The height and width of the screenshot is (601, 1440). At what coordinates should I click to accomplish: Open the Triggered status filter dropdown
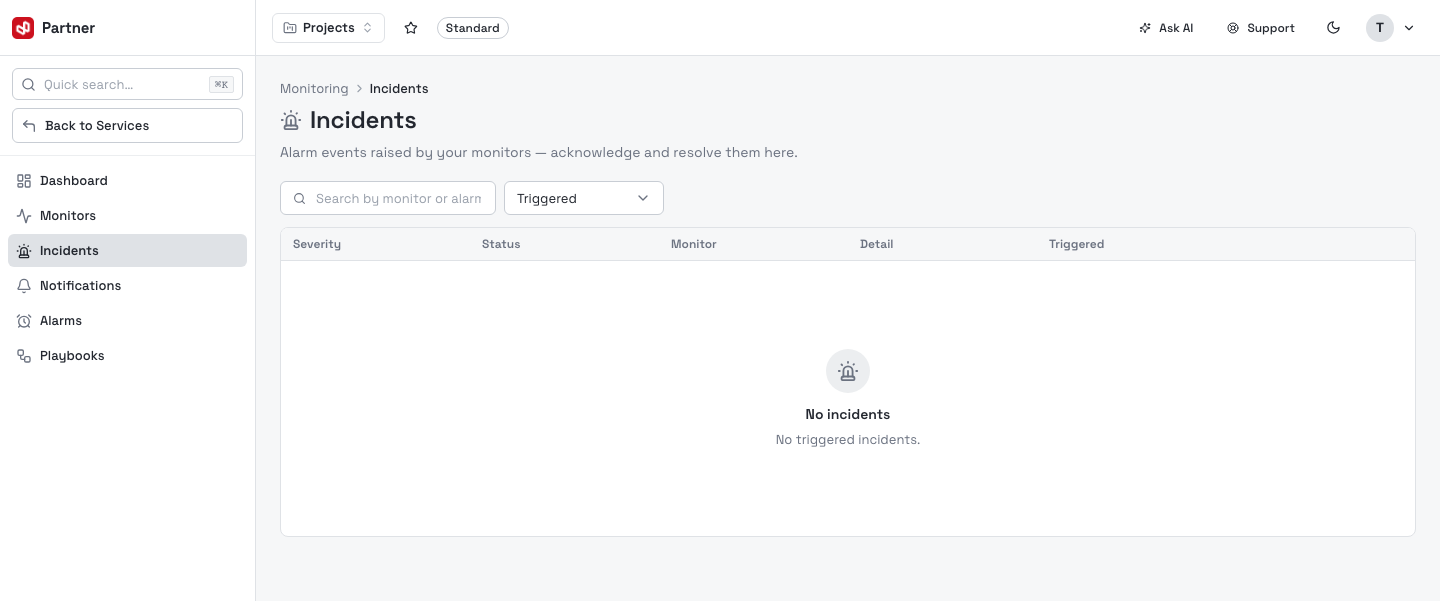click(584, 198)
